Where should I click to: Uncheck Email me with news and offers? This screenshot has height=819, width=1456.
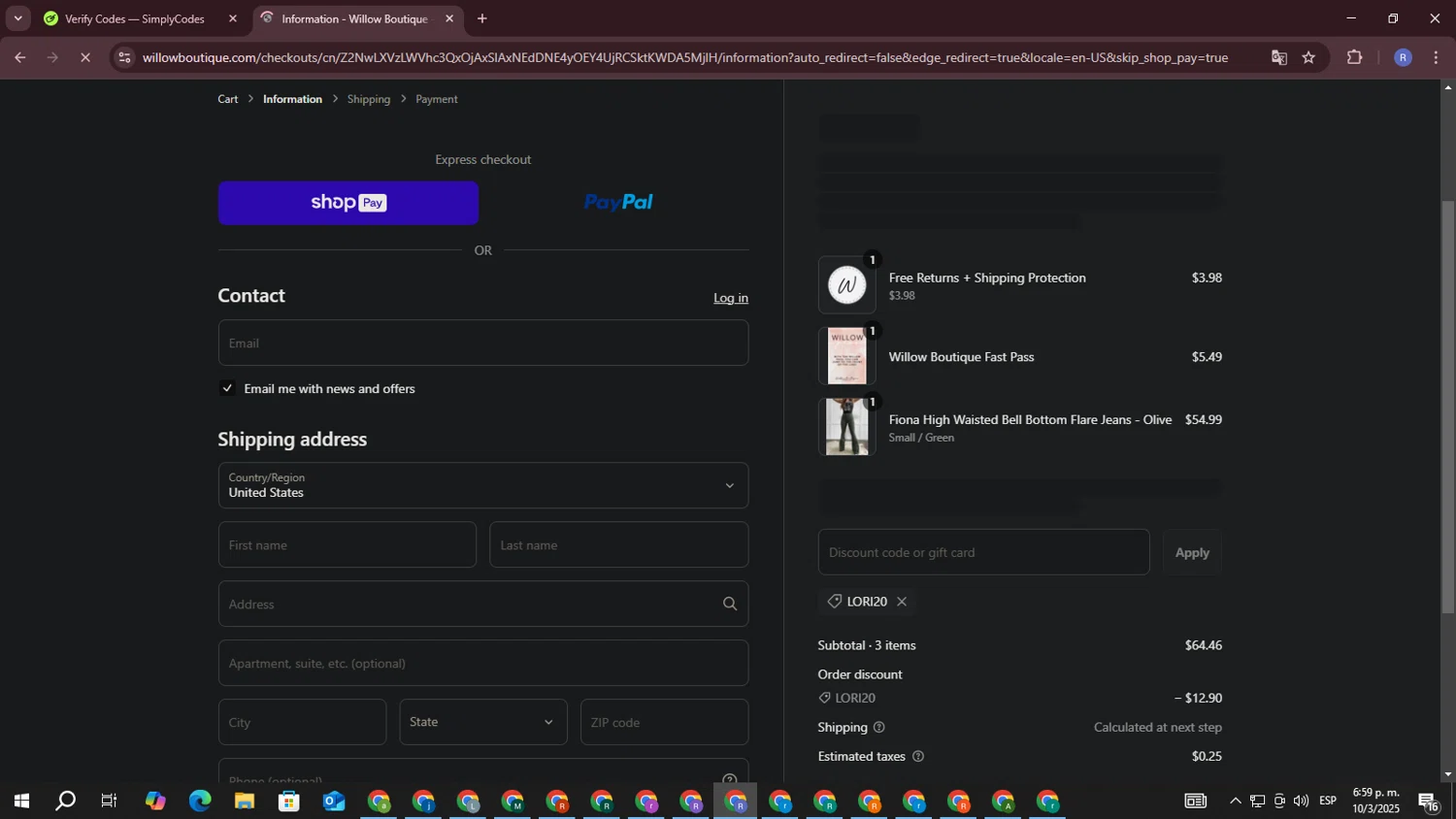point(227,388)
